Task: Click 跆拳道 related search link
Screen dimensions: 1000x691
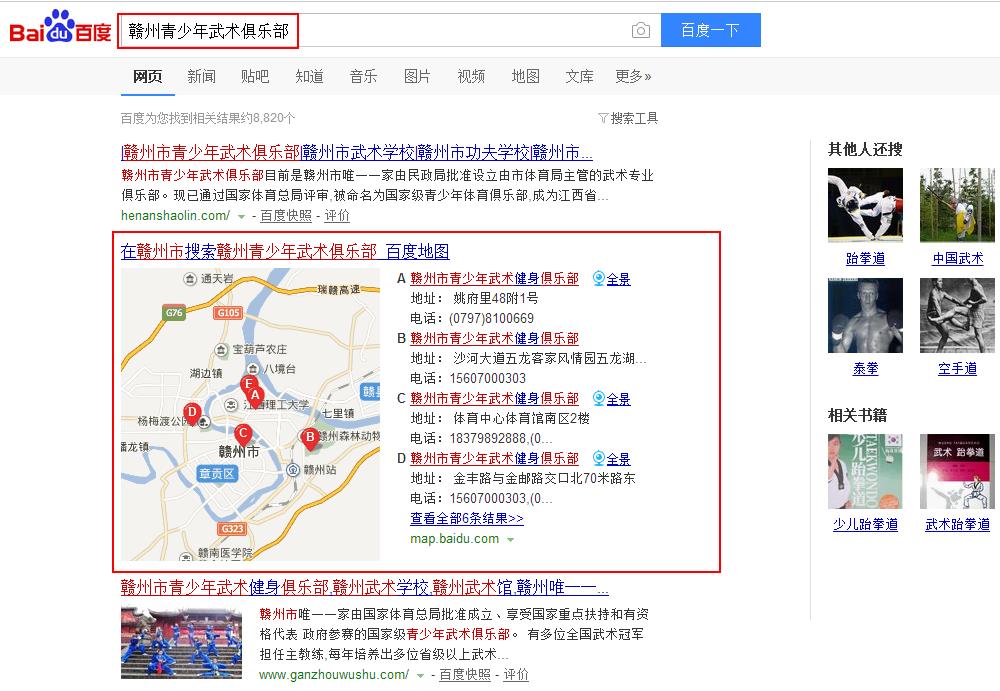Action: click(865, 258)
